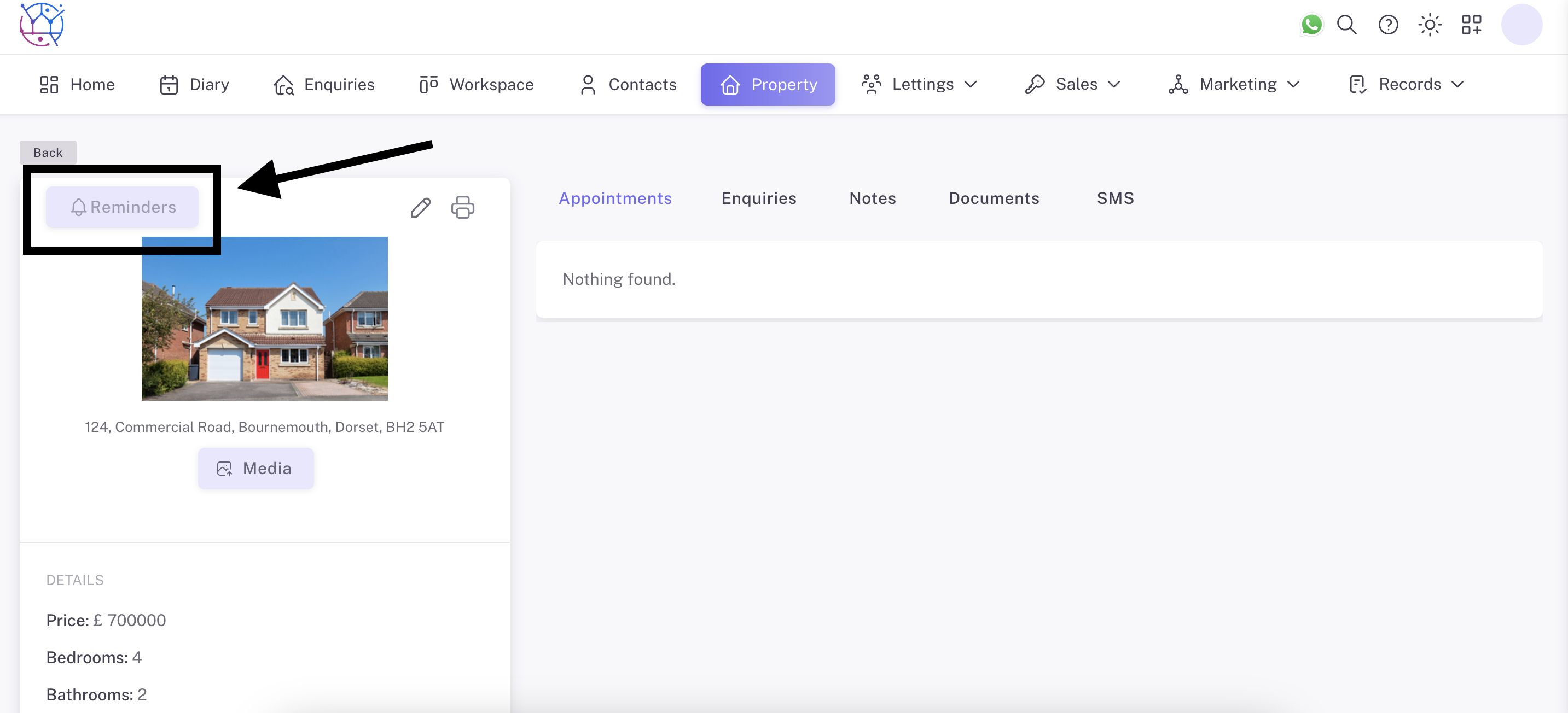Go Back to previous page
Viewport: 1568px width, 713px height.
(x=48, y=153)
